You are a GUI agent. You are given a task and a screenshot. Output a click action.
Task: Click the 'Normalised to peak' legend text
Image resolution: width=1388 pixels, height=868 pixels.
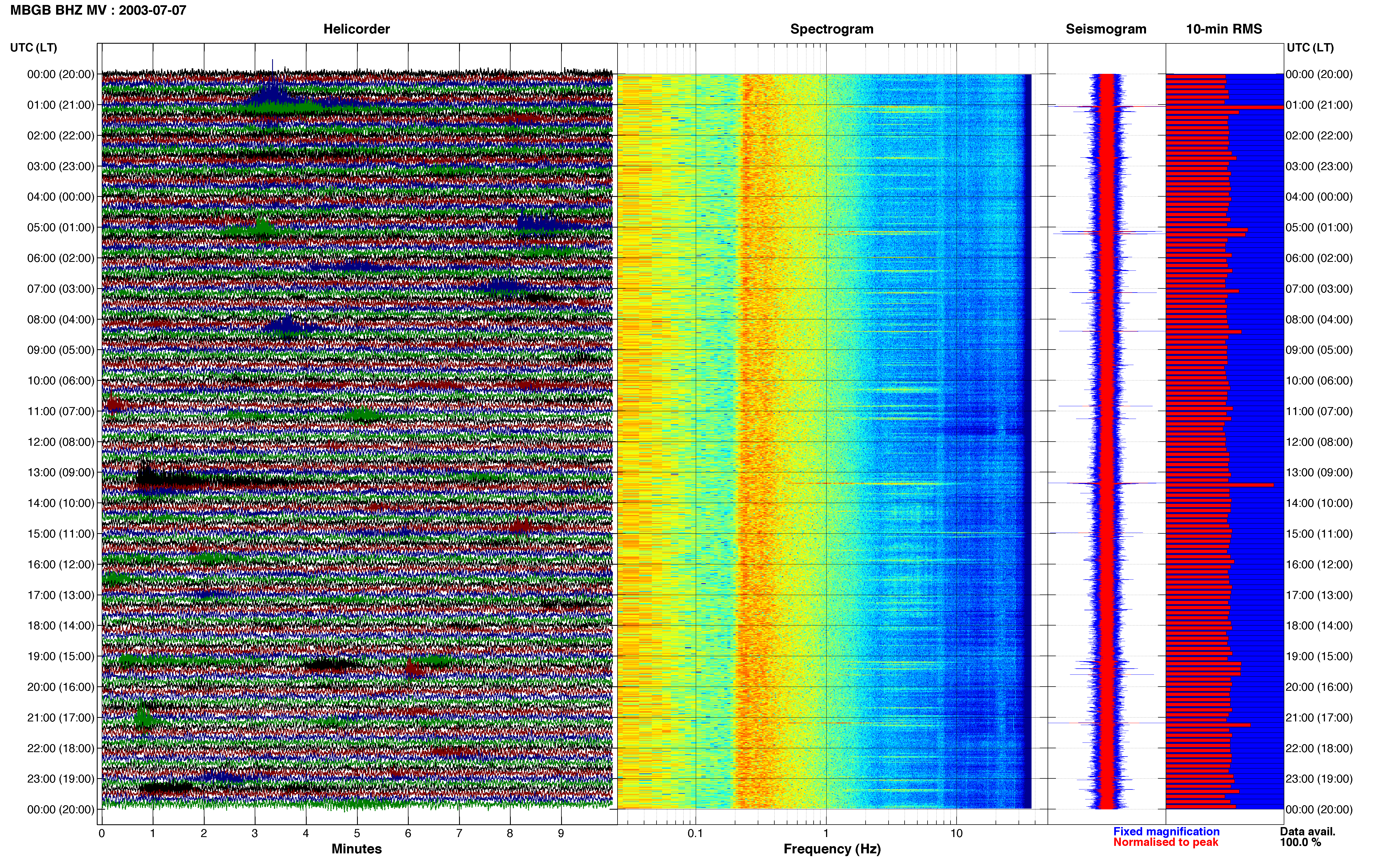[1165, 843]
